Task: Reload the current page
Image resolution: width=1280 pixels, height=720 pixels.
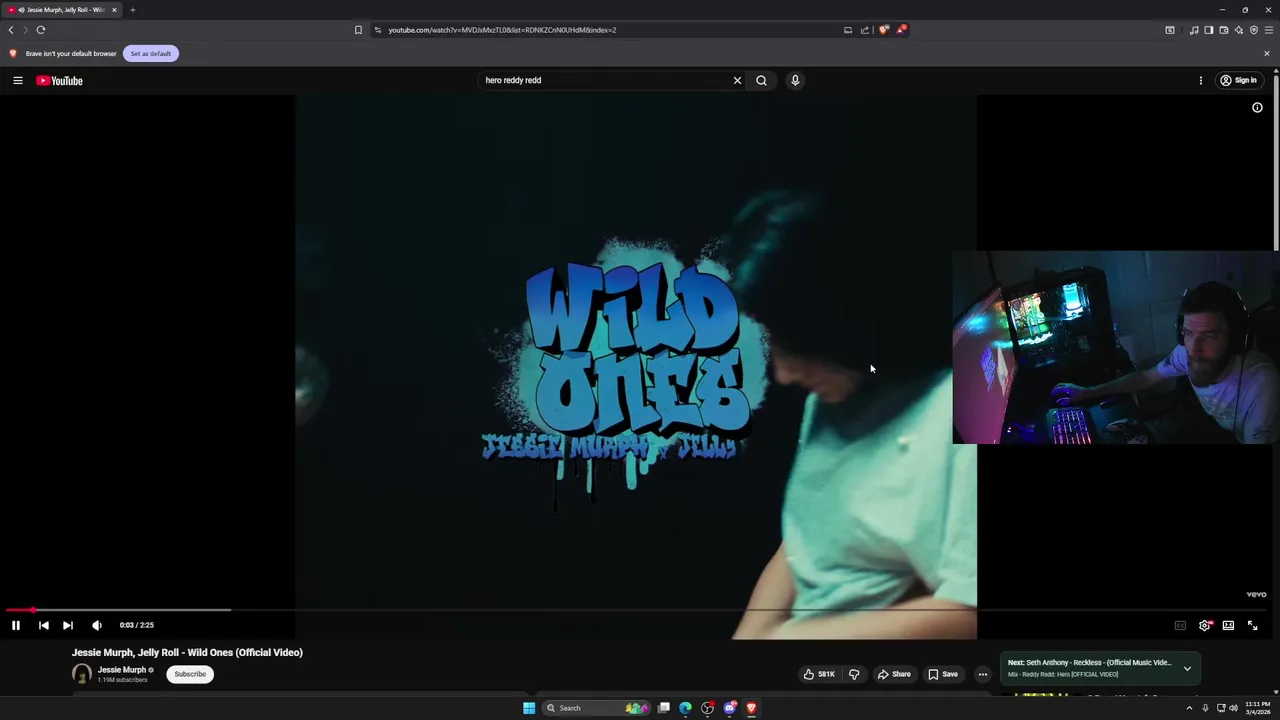Action: [x=41, y=30]
